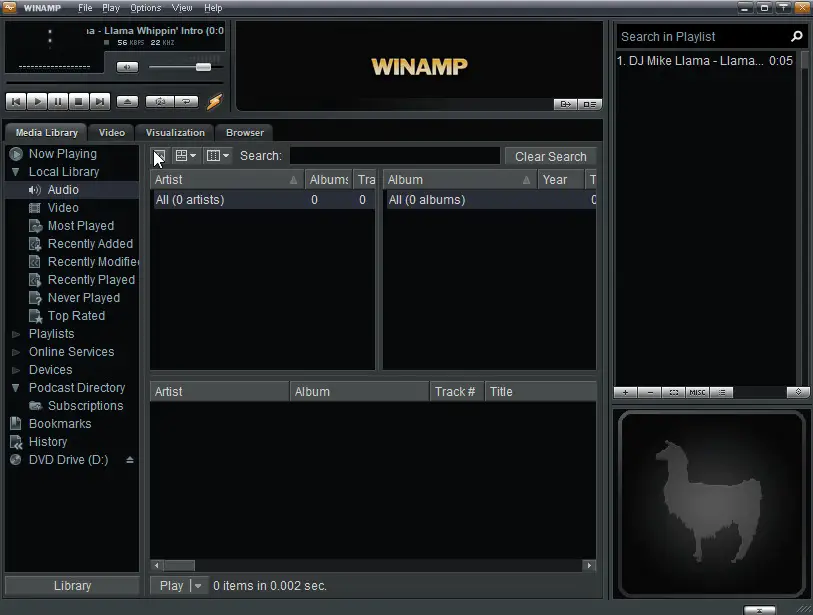The image size is (813, 615).
Task: Expand the Online Services tree node
Action: point(16,352)
